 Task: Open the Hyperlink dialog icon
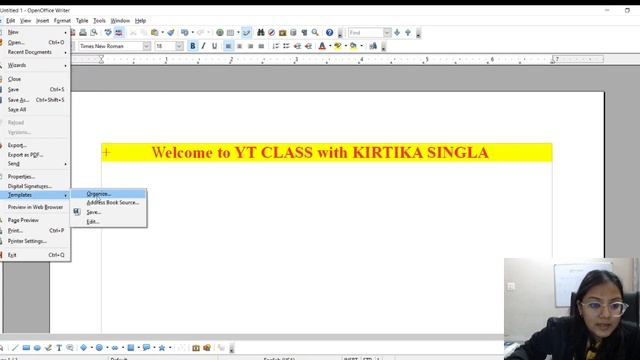[x=220, y=33]
